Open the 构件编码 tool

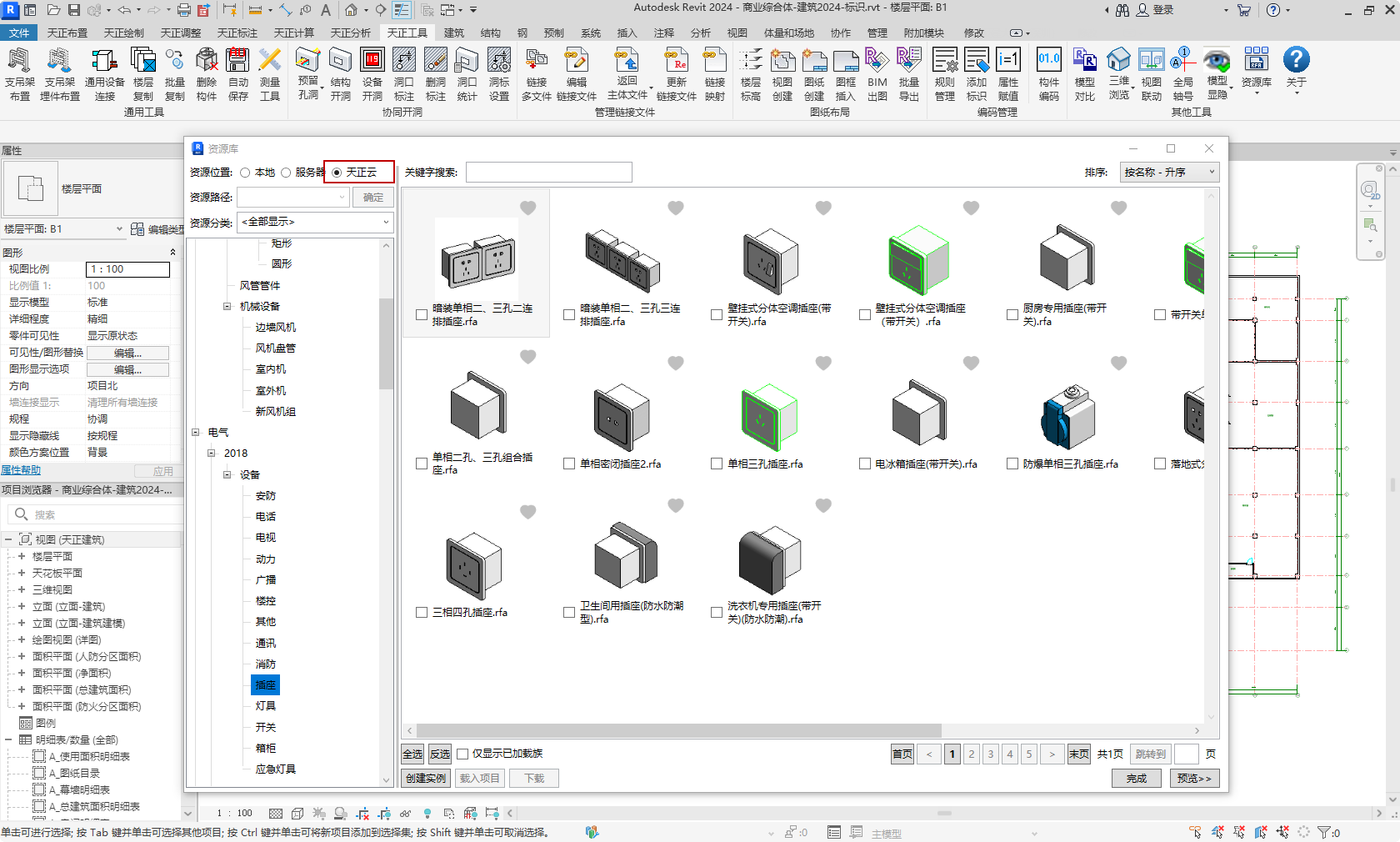pos(1049,74)
